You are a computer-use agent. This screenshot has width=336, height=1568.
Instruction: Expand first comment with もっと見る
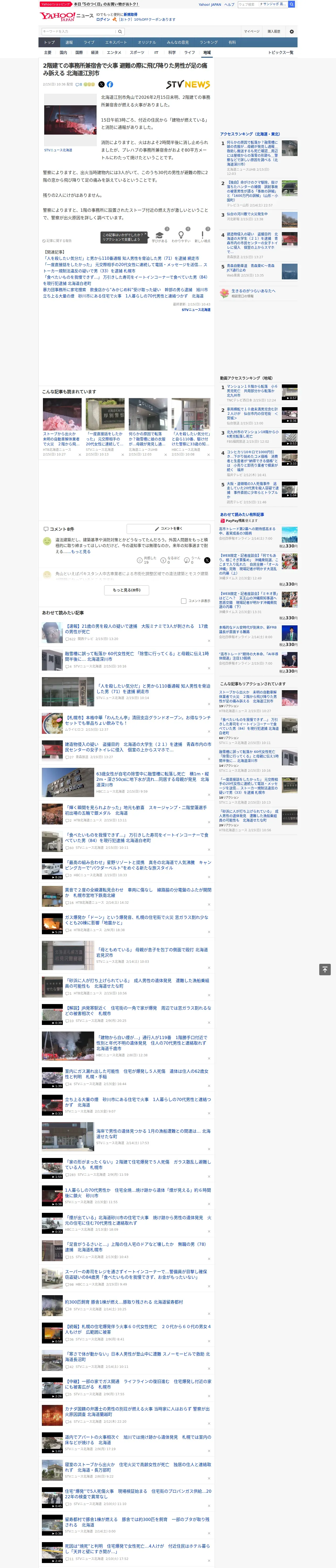81,551
